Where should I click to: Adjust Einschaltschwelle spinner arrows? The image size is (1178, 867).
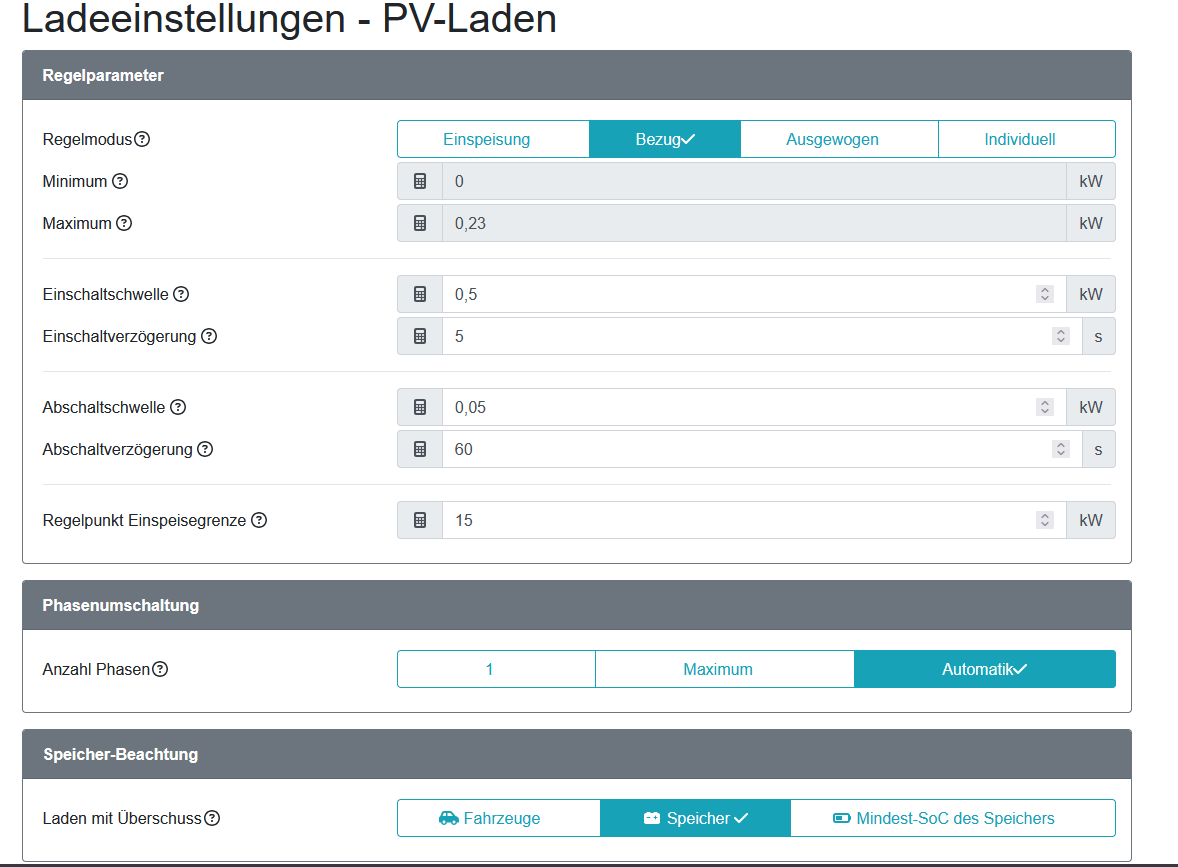[x=1044, y=295]
